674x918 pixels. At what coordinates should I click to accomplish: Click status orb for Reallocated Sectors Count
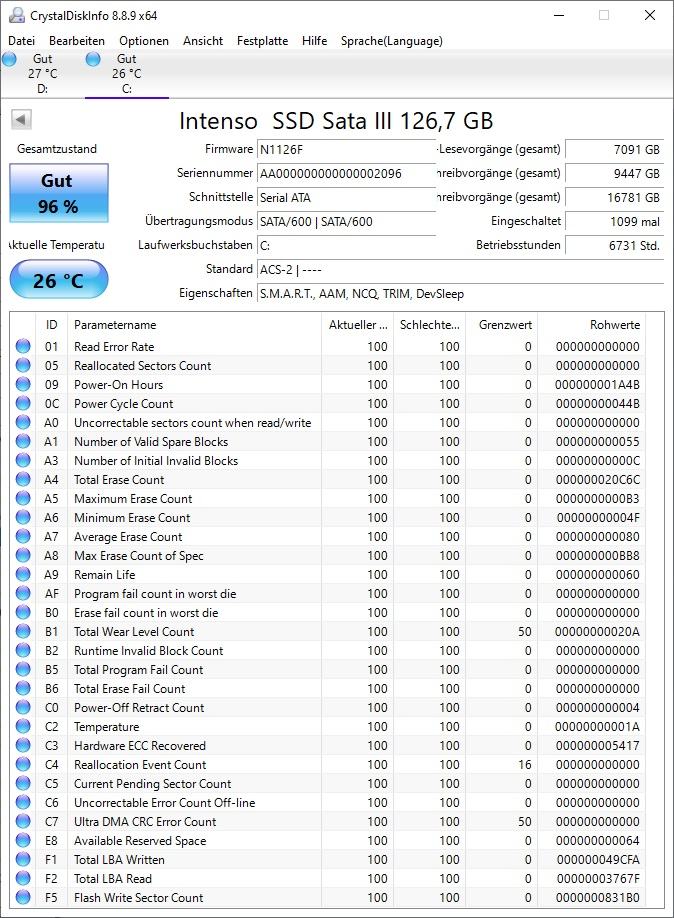23,365
